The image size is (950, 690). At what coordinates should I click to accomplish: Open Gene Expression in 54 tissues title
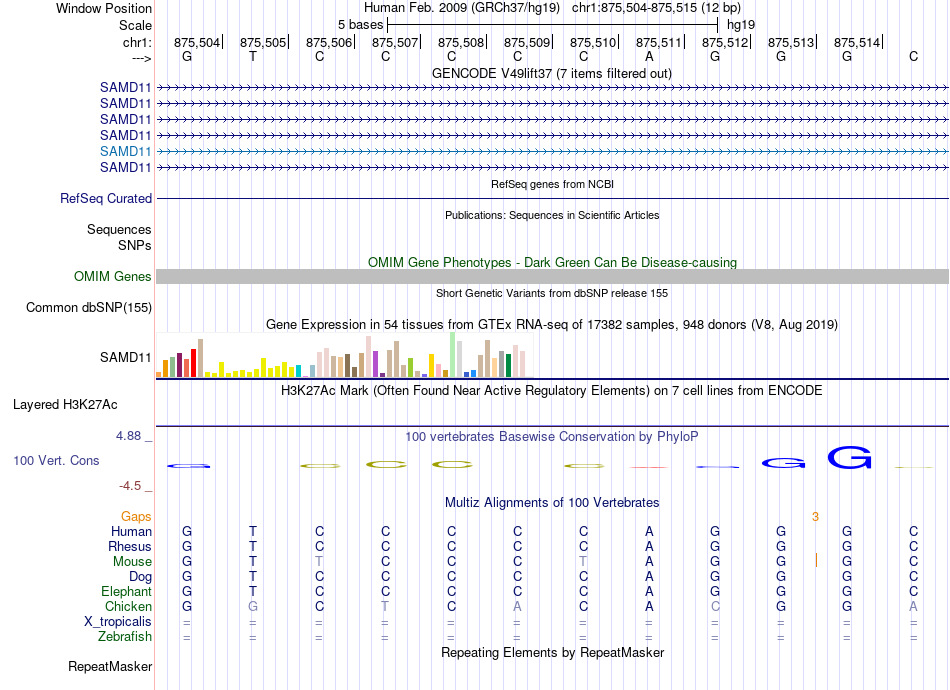pos(552,325)
